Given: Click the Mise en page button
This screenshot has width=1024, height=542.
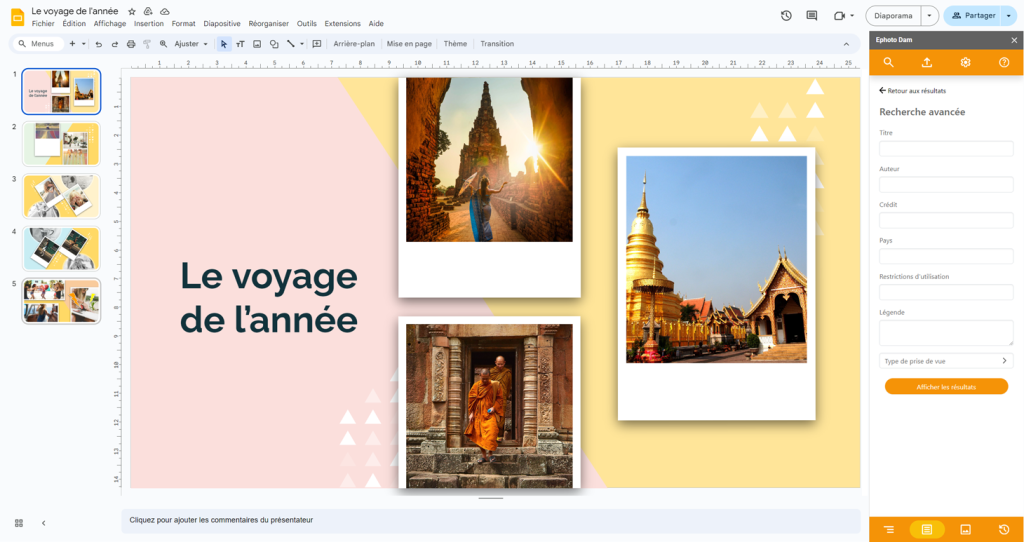Looking at the screenshot, I should (409, 44).
